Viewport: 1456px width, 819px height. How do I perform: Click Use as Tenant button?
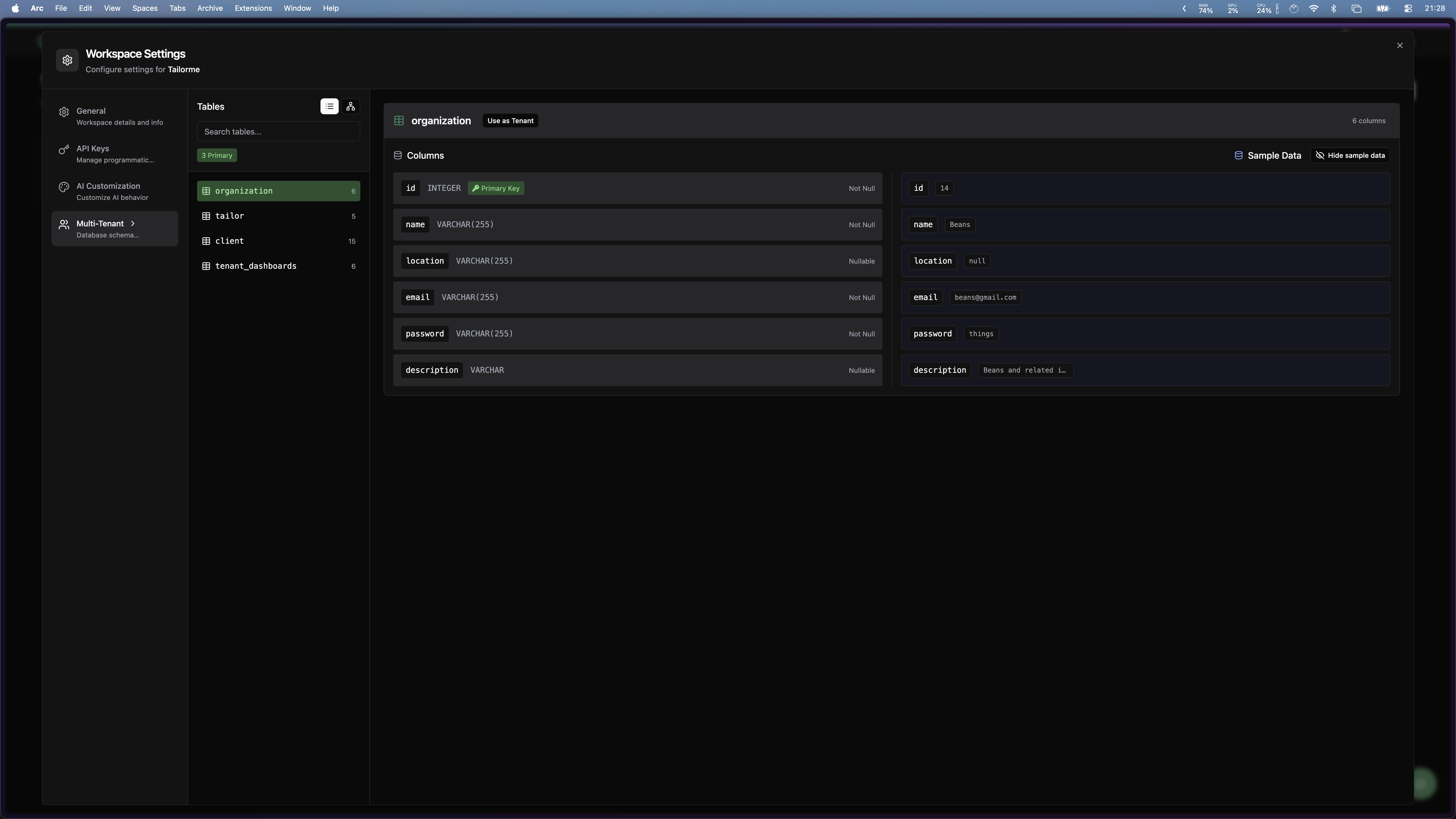pyautogui.click(x=510, y=120)
